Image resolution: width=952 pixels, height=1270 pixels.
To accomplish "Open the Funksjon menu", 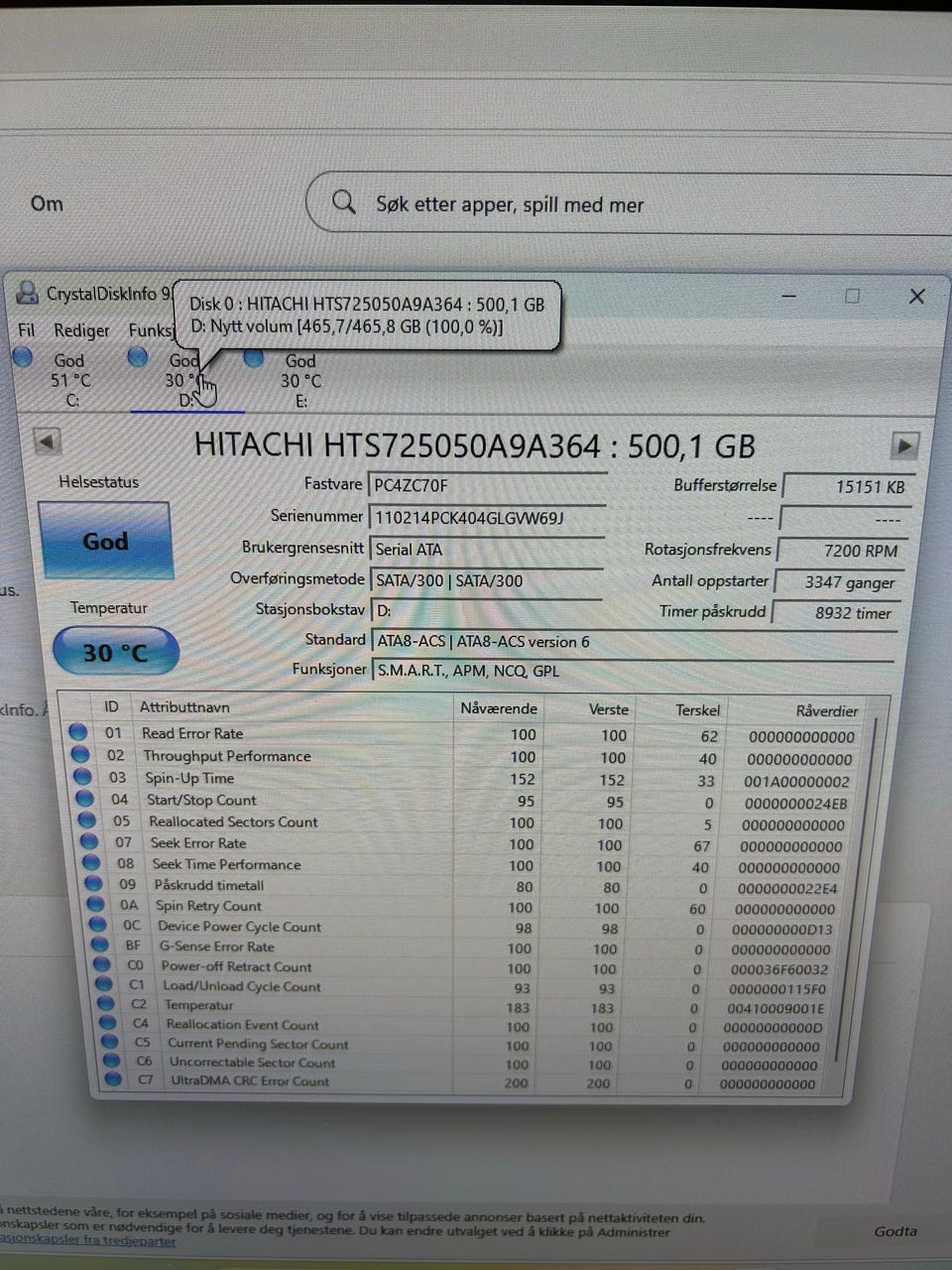I will [x=151, y=330].
